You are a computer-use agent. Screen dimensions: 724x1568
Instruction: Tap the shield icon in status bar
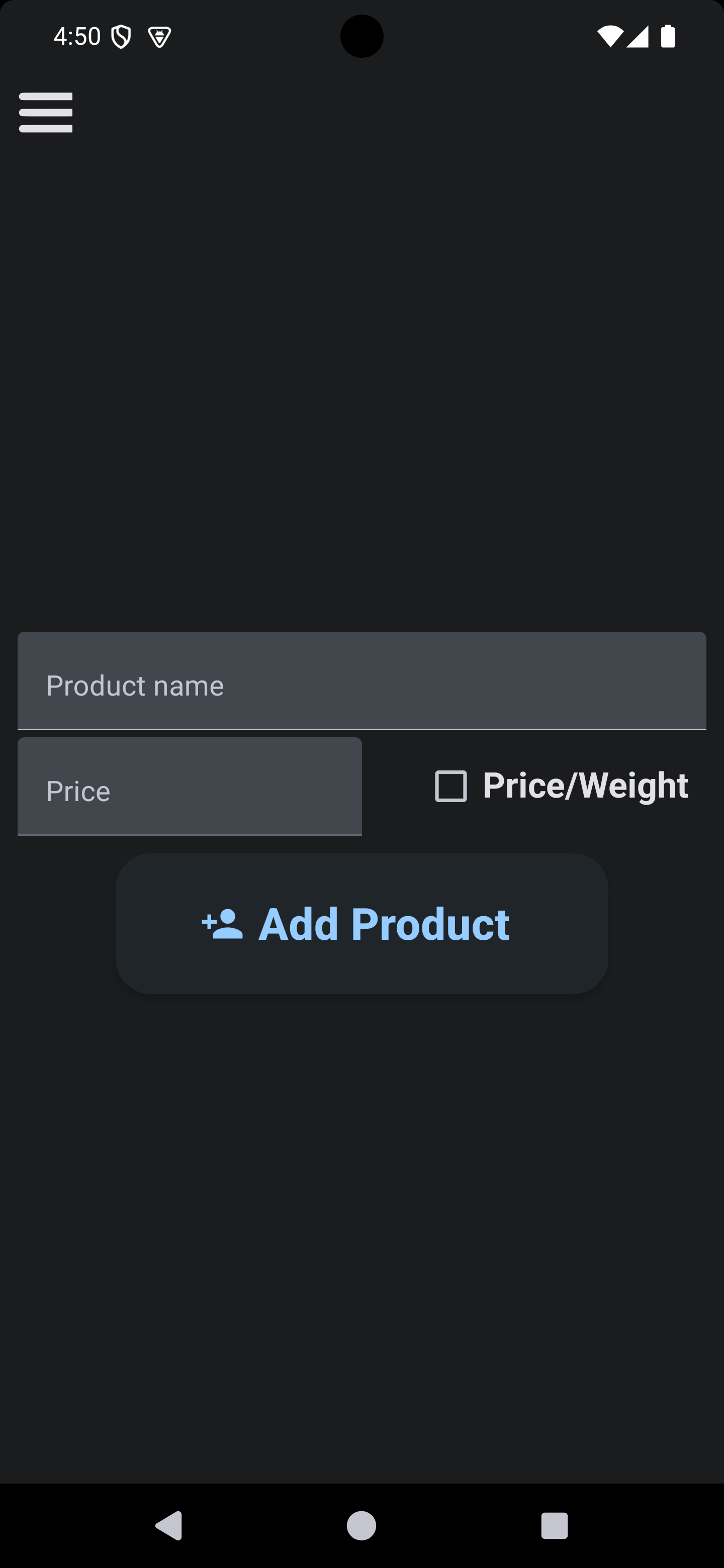click(x=121, y=37)
